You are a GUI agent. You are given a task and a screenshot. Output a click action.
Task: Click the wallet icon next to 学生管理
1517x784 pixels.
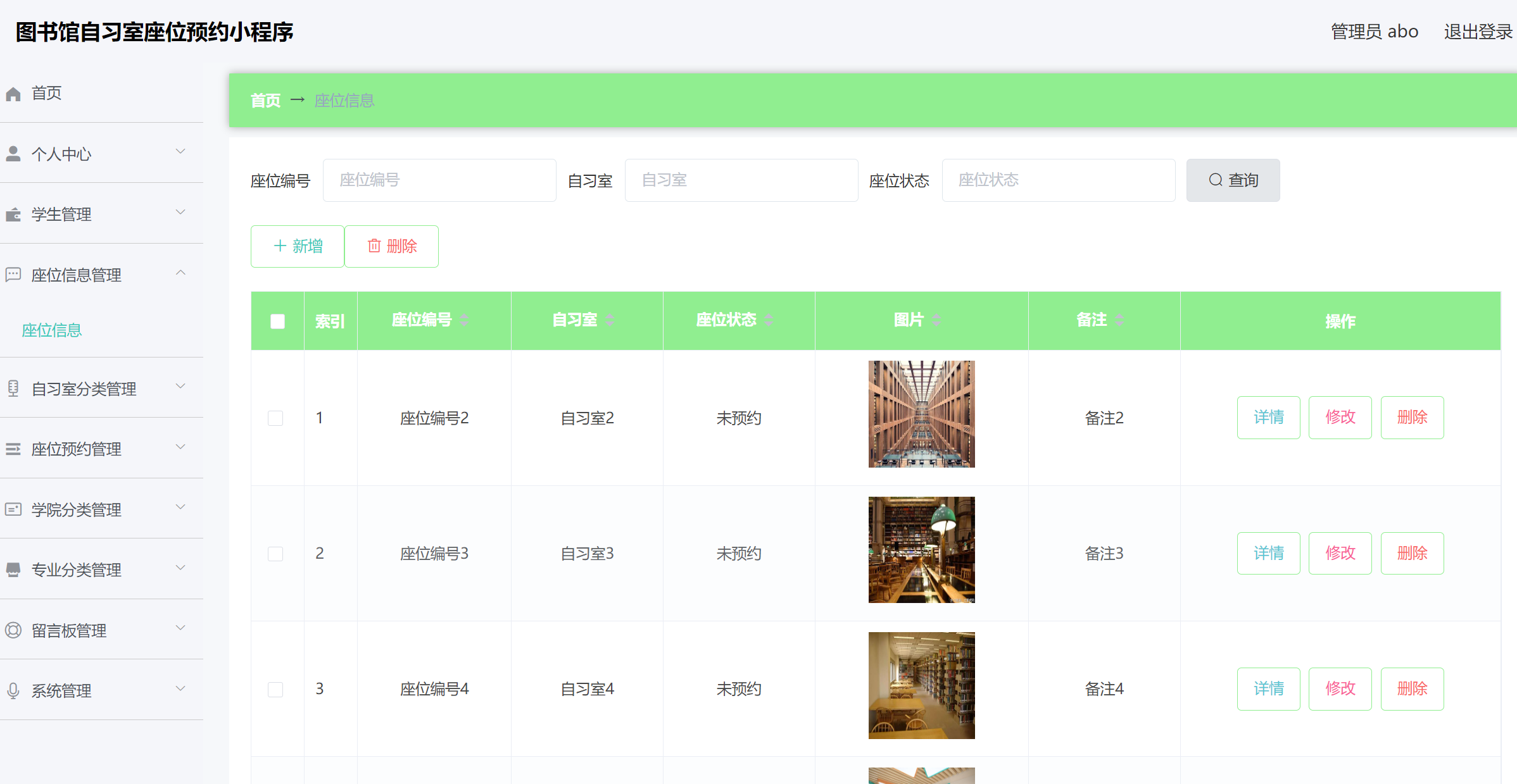point(13,215)
